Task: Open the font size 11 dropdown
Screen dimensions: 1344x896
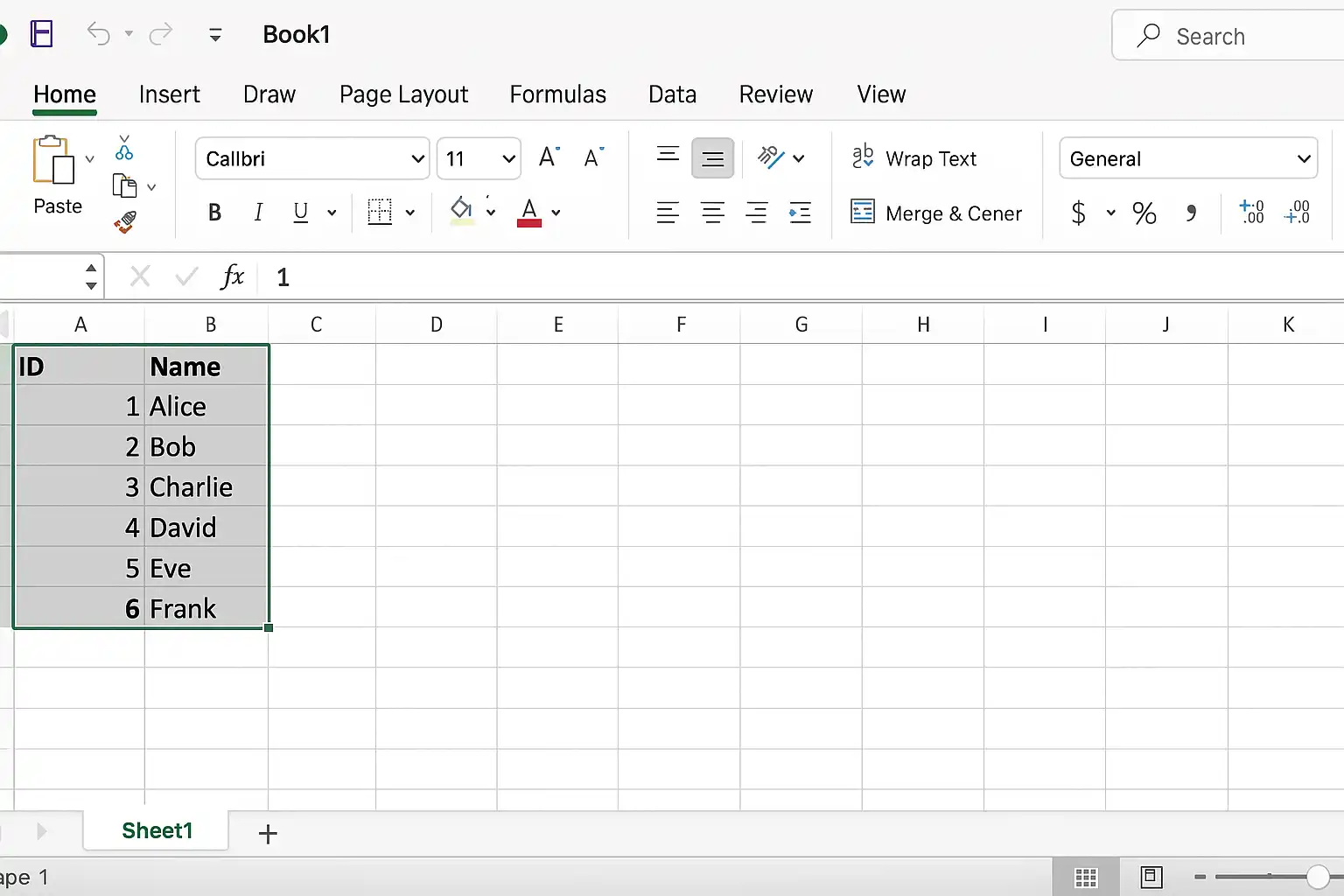Action: [x=479, y=158]
